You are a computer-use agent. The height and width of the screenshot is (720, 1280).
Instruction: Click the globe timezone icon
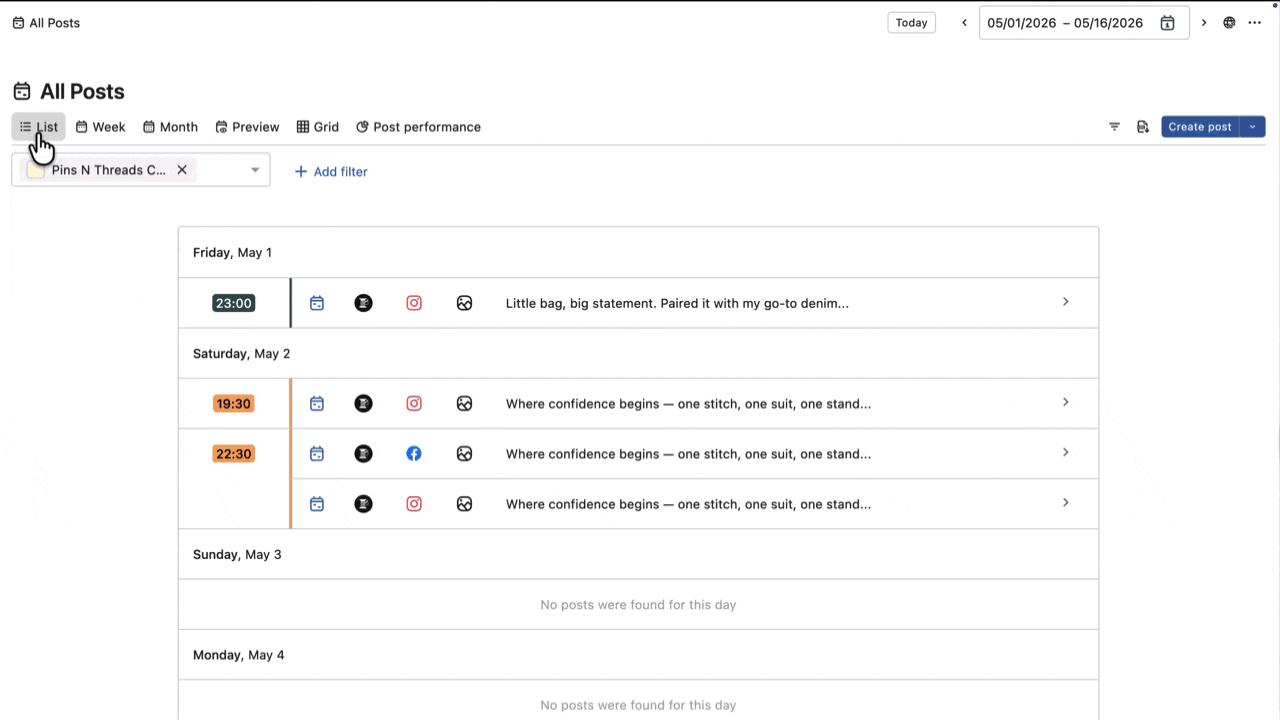click(1229, 23)
